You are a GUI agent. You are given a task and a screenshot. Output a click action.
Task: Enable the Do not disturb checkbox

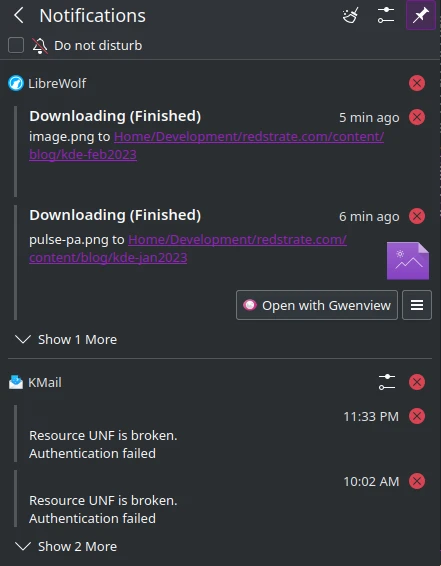point(16,45)
